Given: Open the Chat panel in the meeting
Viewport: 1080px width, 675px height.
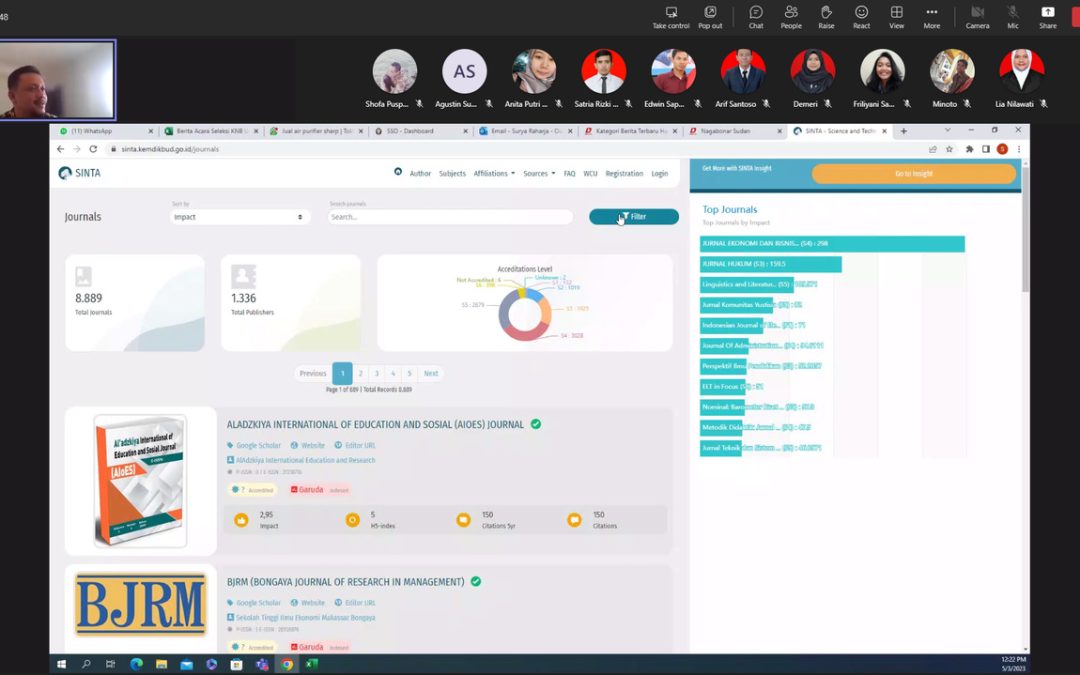Looking at the screenshot, I should pos(756,17).
